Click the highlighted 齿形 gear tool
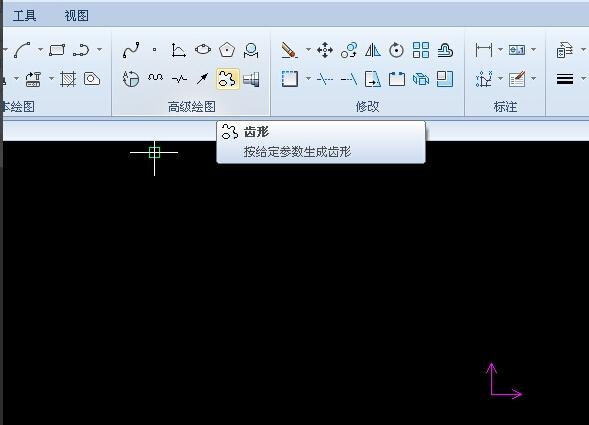 [x=228, y=79]
